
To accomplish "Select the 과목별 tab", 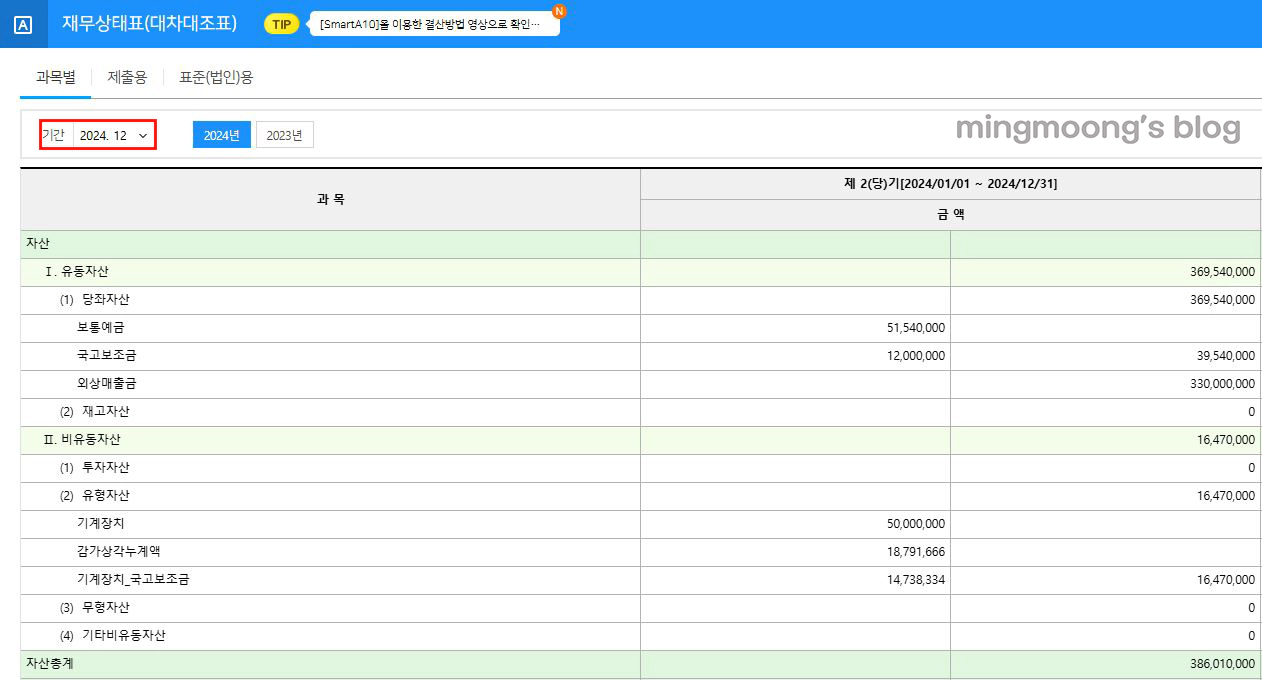I will click(55, 77).
